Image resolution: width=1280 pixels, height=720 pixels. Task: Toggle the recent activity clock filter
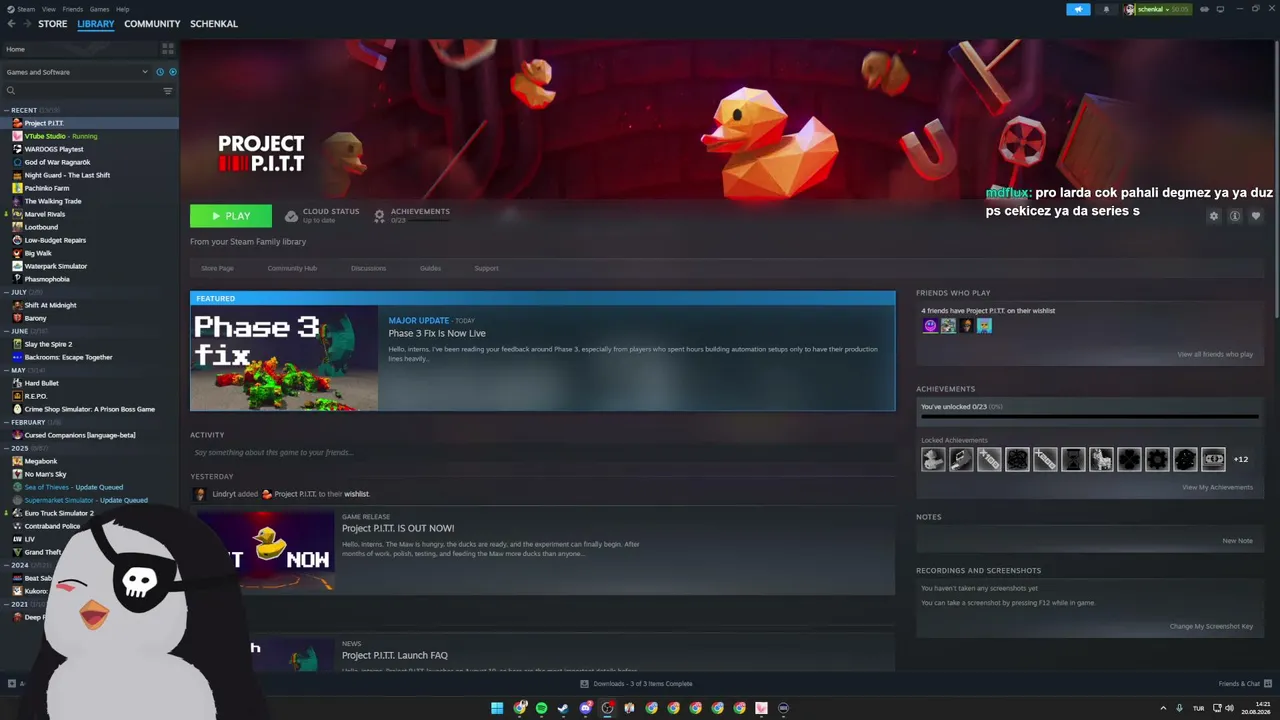158,72
